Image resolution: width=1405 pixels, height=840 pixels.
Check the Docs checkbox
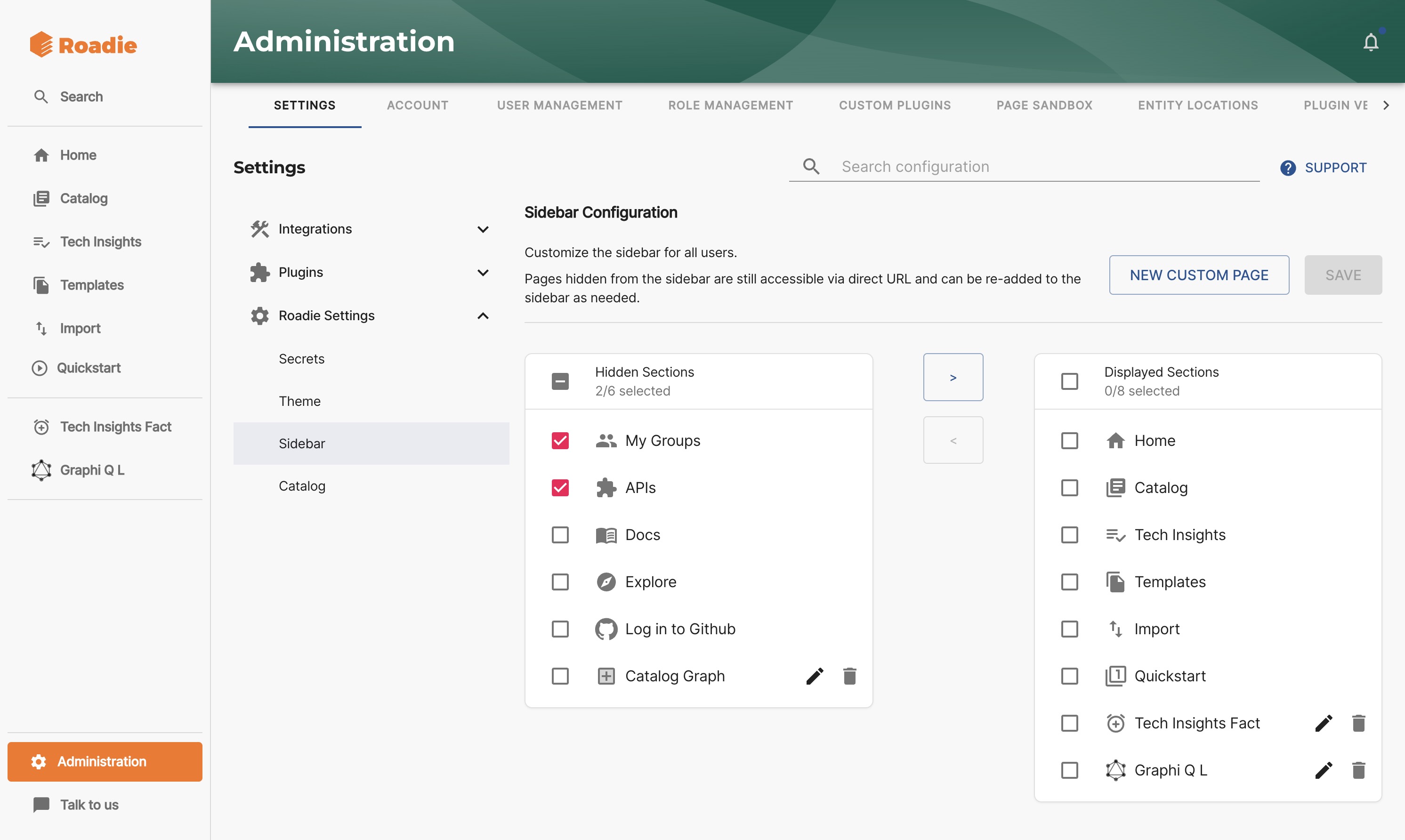[560, 534]
